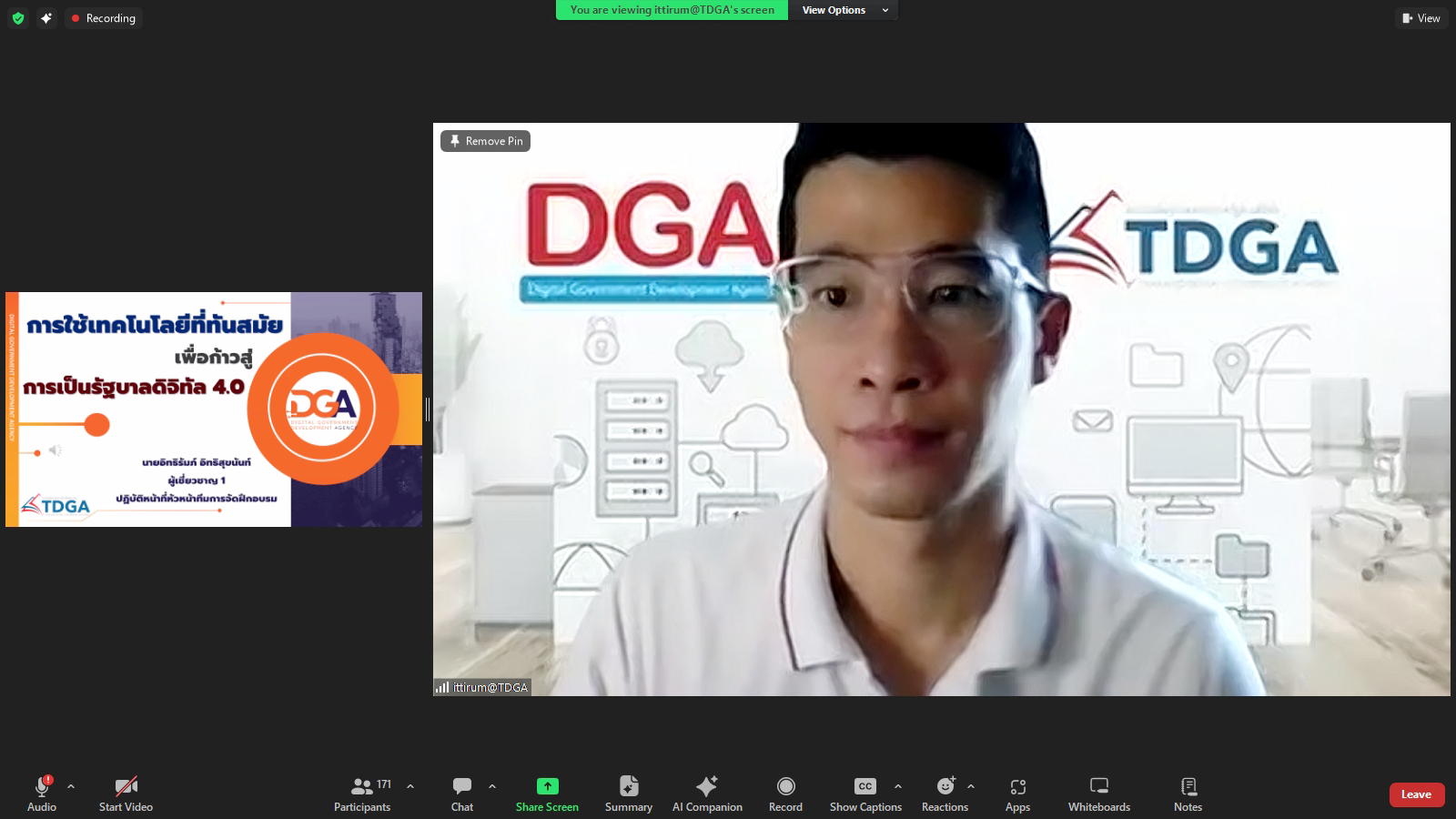This screenshot has height=819, width=1456.
Task: Open the Reactions menu
Action: click(x=945, y=794)
